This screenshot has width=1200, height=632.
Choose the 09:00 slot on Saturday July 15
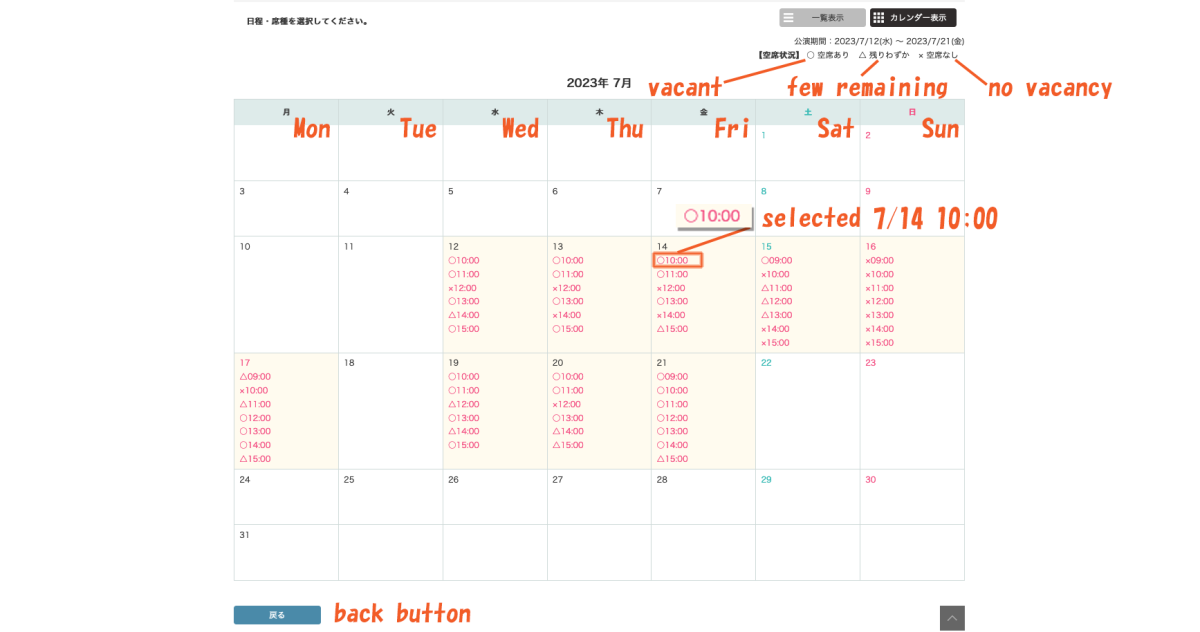777,261
